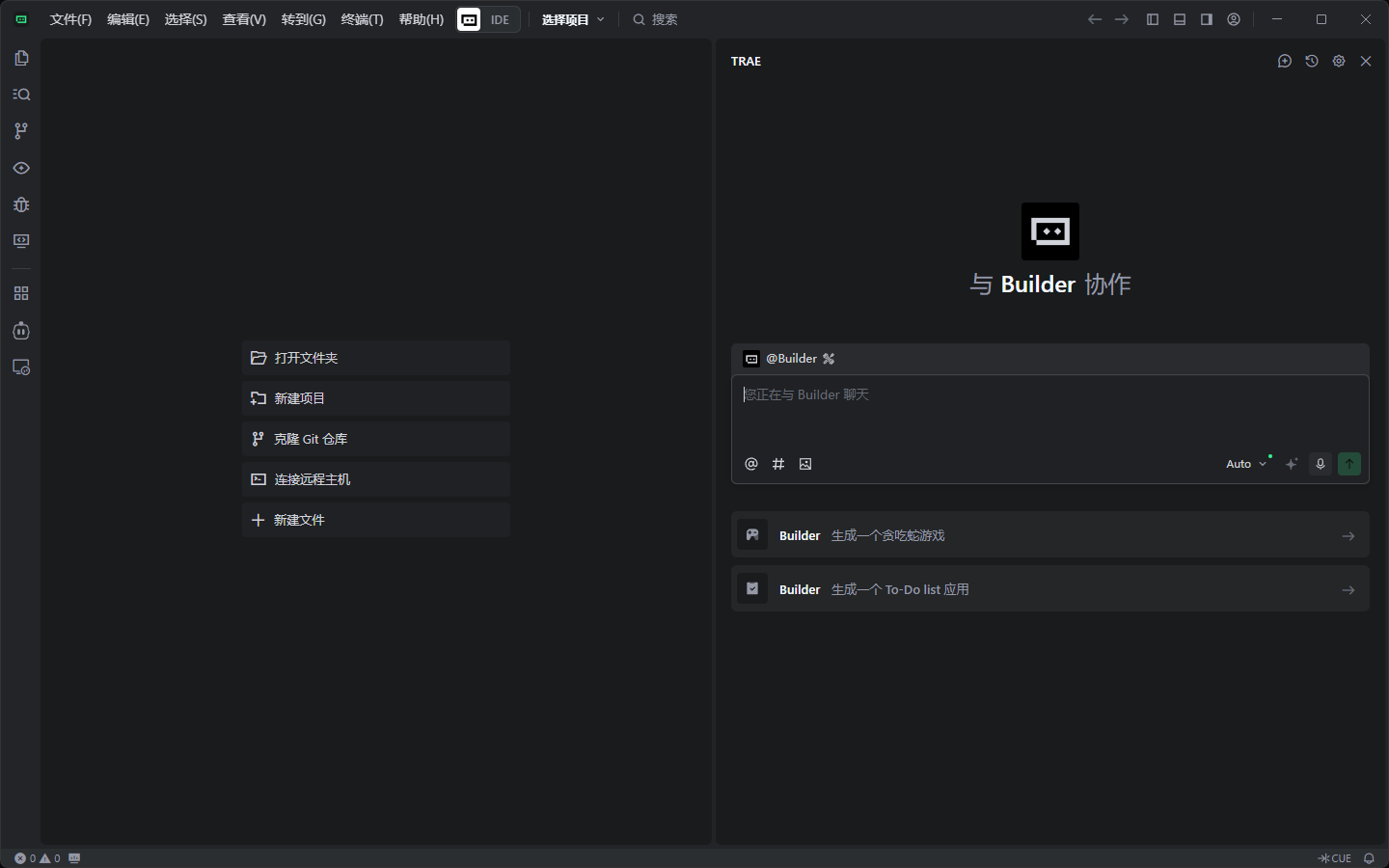Screen dimensions: 1389x868
Task: Open the Run and Debug view
Action: click(21, 204)
